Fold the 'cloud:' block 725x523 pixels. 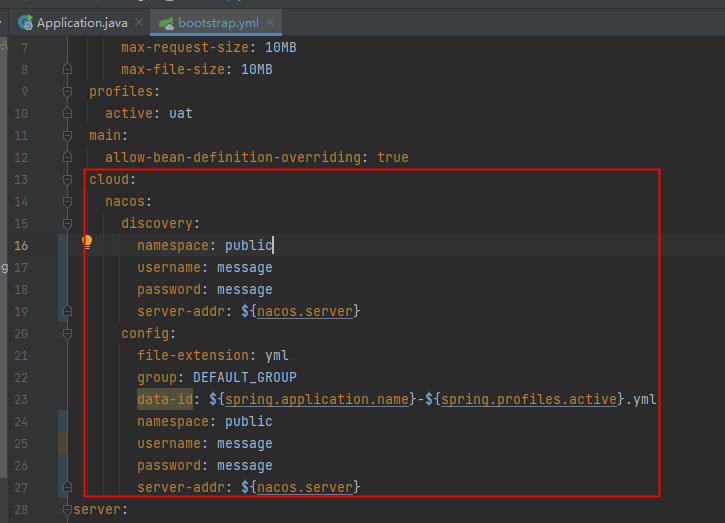coord(67,179)
